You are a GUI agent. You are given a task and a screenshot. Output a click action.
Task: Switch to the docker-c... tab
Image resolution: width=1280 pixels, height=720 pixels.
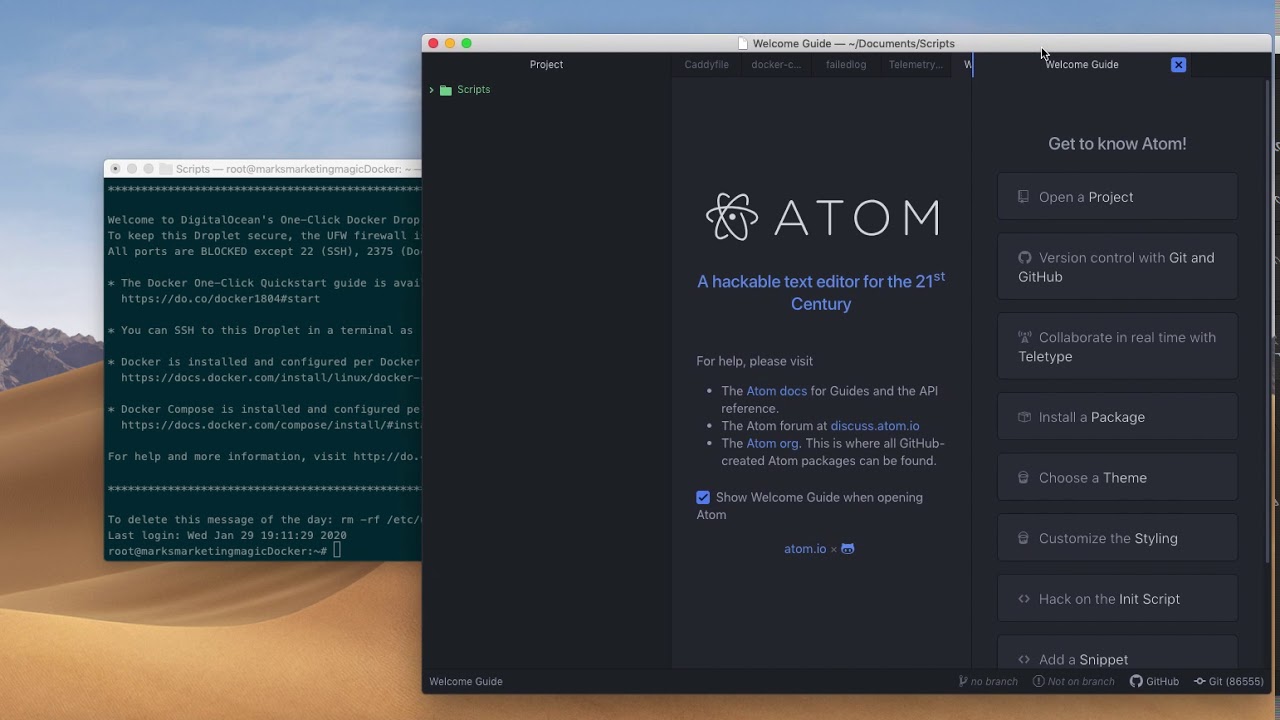point(776,64)
